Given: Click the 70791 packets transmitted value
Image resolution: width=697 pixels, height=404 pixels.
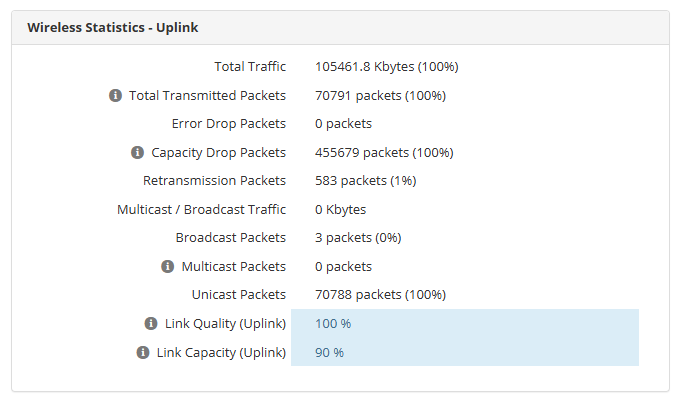Looking at the screenshot, I should (380, 95).
